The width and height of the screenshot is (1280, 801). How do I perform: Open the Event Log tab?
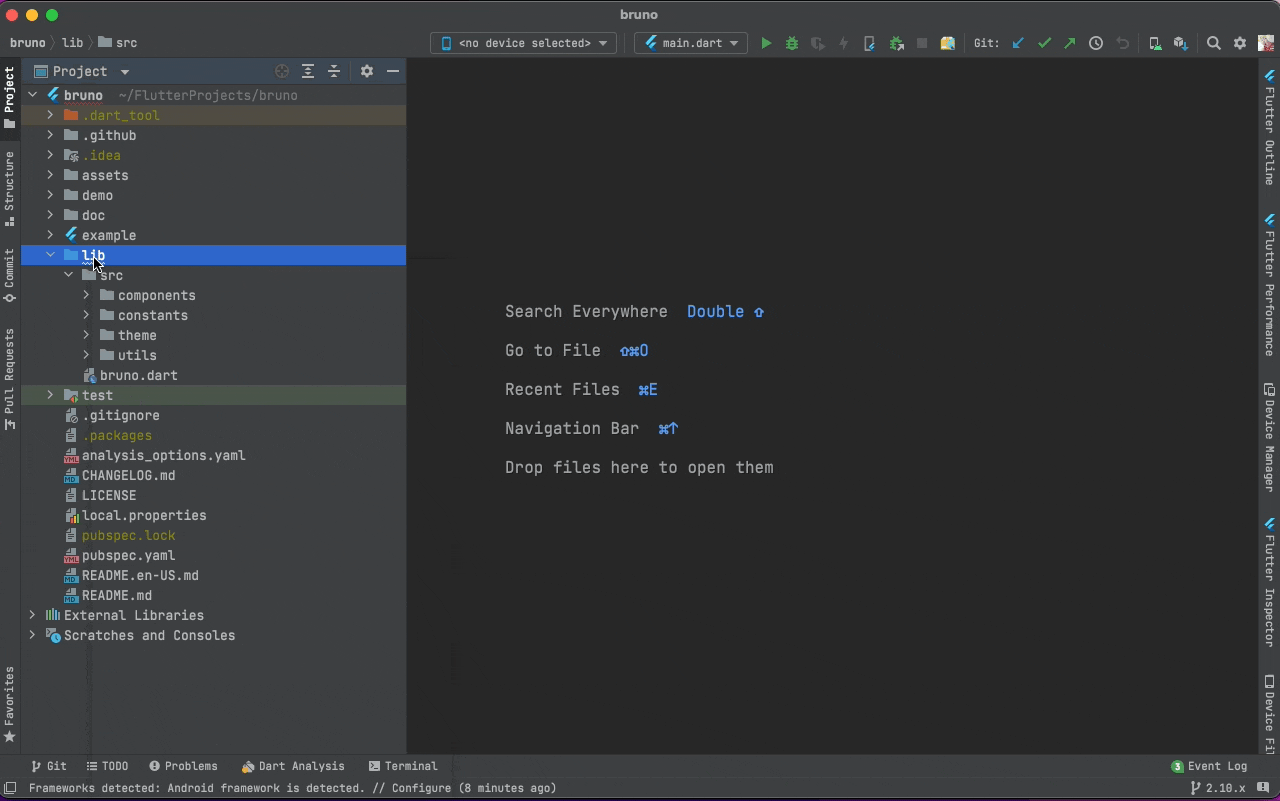1209,766
